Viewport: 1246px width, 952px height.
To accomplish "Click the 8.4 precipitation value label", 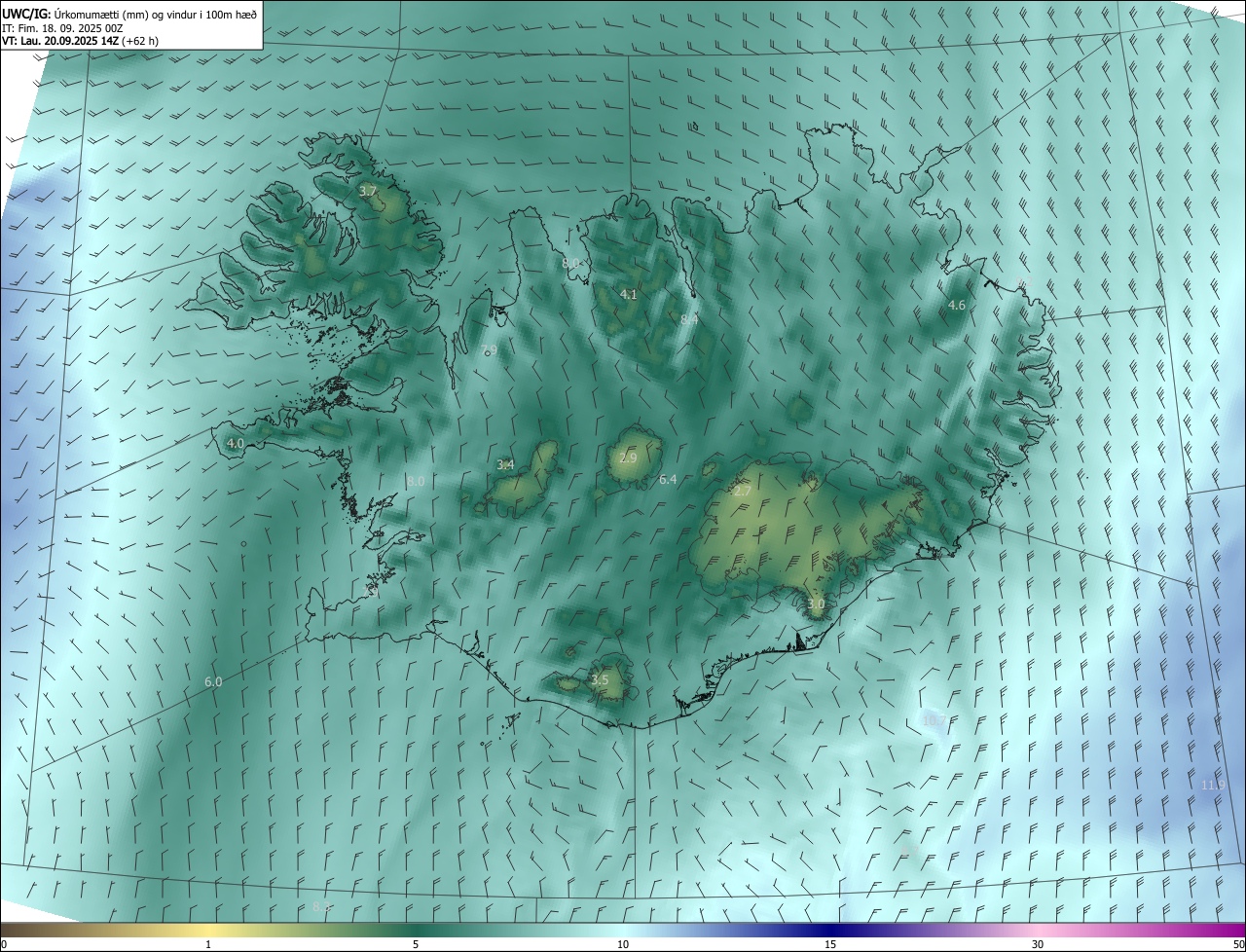I will (x=689, y=319).
